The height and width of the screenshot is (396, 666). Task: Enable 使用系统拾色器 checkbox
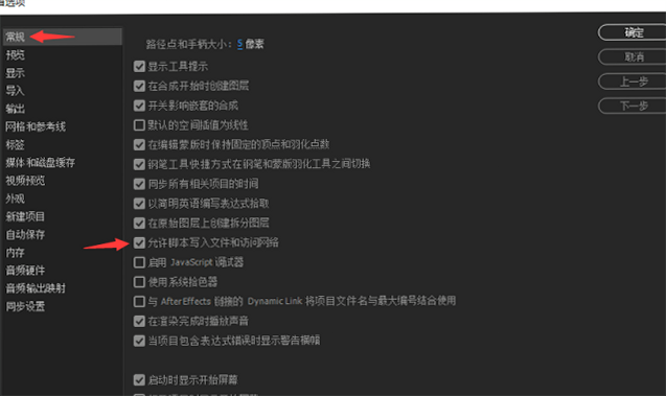tap(139, 282)
